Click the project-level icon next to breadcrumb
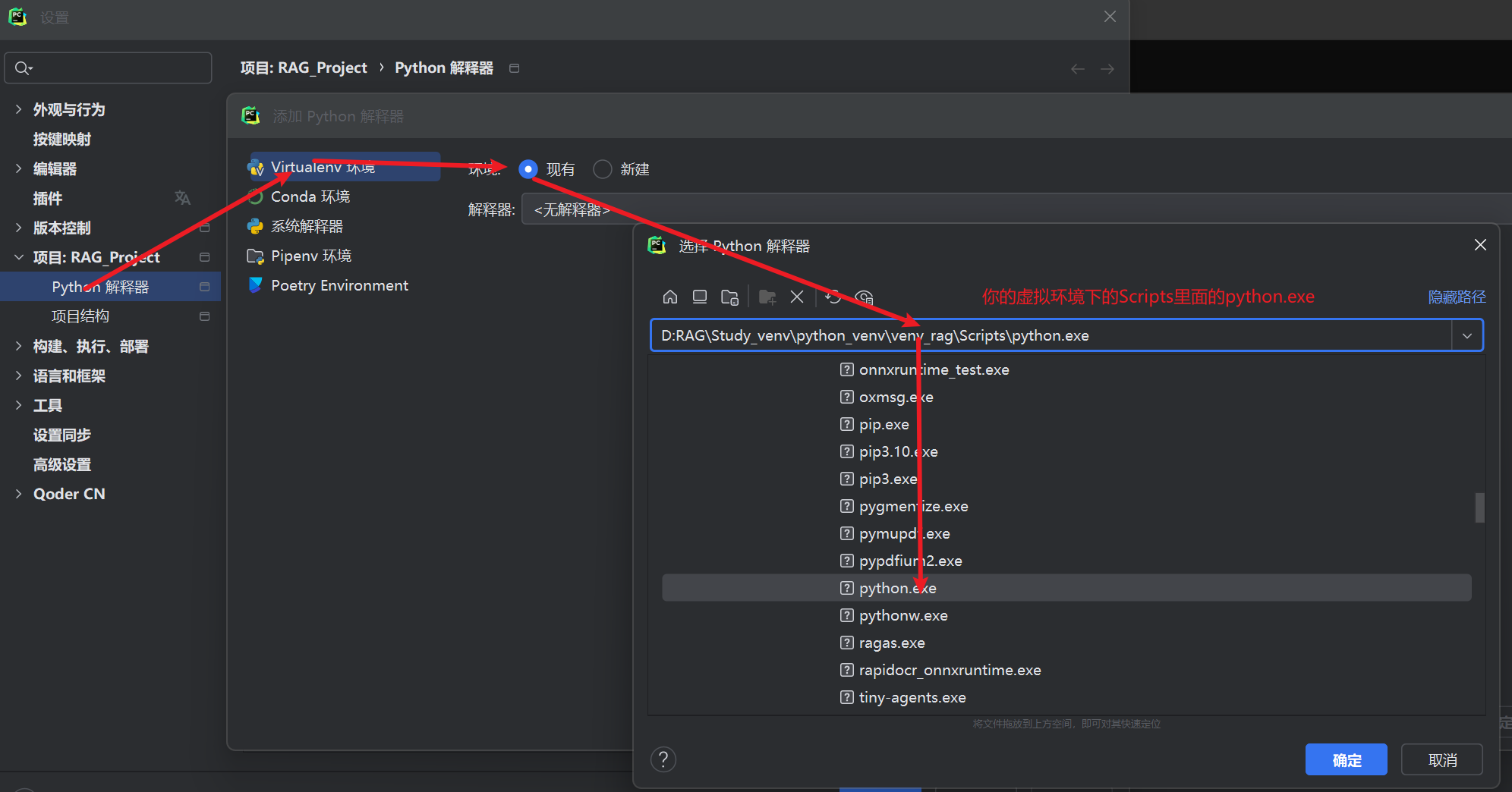This screenshot has height=792, width=1512. pos(514,68)
